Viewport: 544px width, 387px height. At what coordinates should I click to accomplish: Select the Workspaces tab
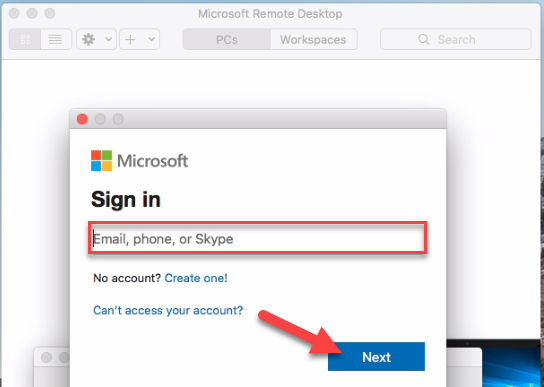[313, 39]
